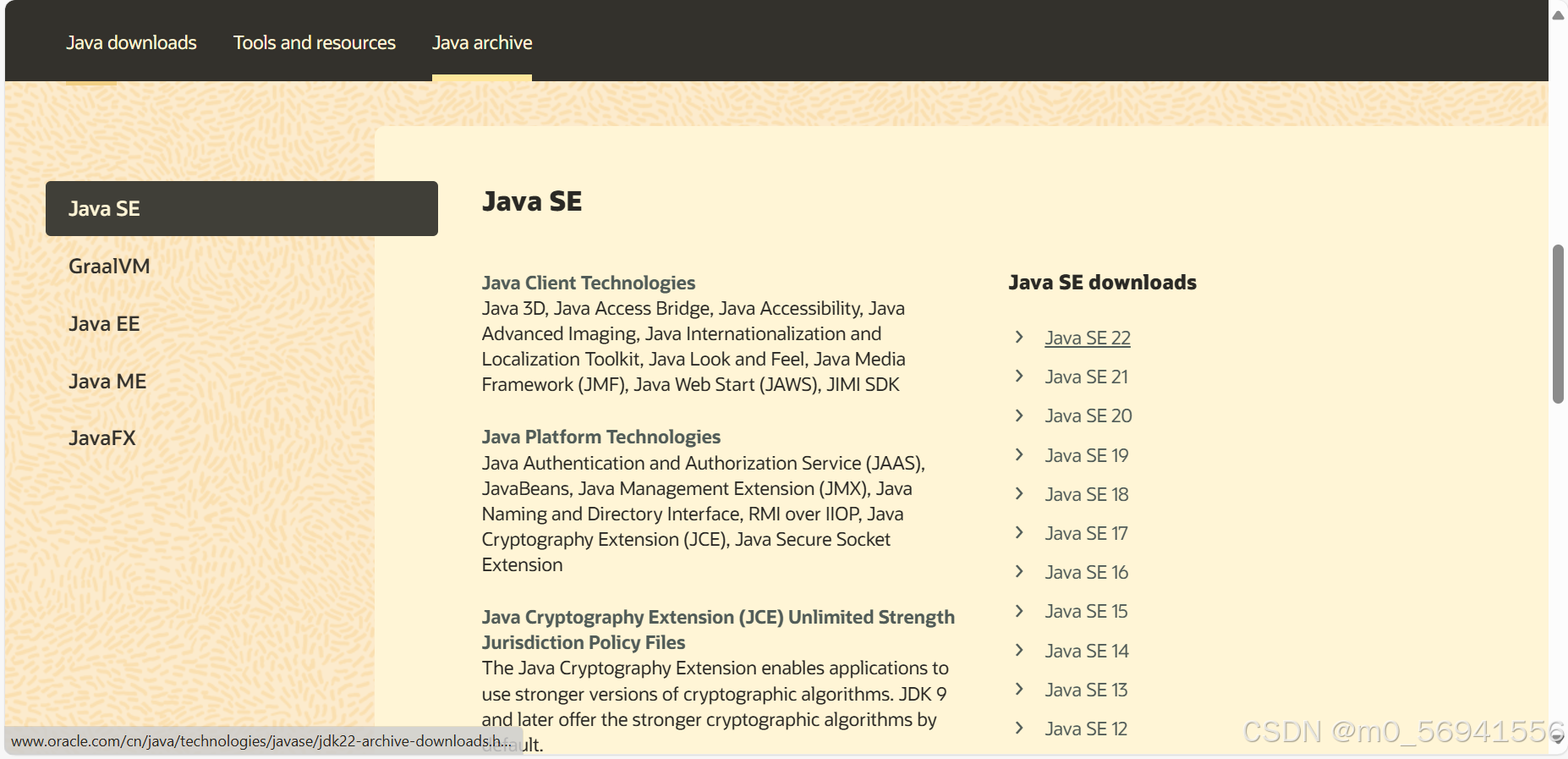Open the Java SE 21 download link
Viewport: 1568px width, 759px height.
[x=1087, y=377]
